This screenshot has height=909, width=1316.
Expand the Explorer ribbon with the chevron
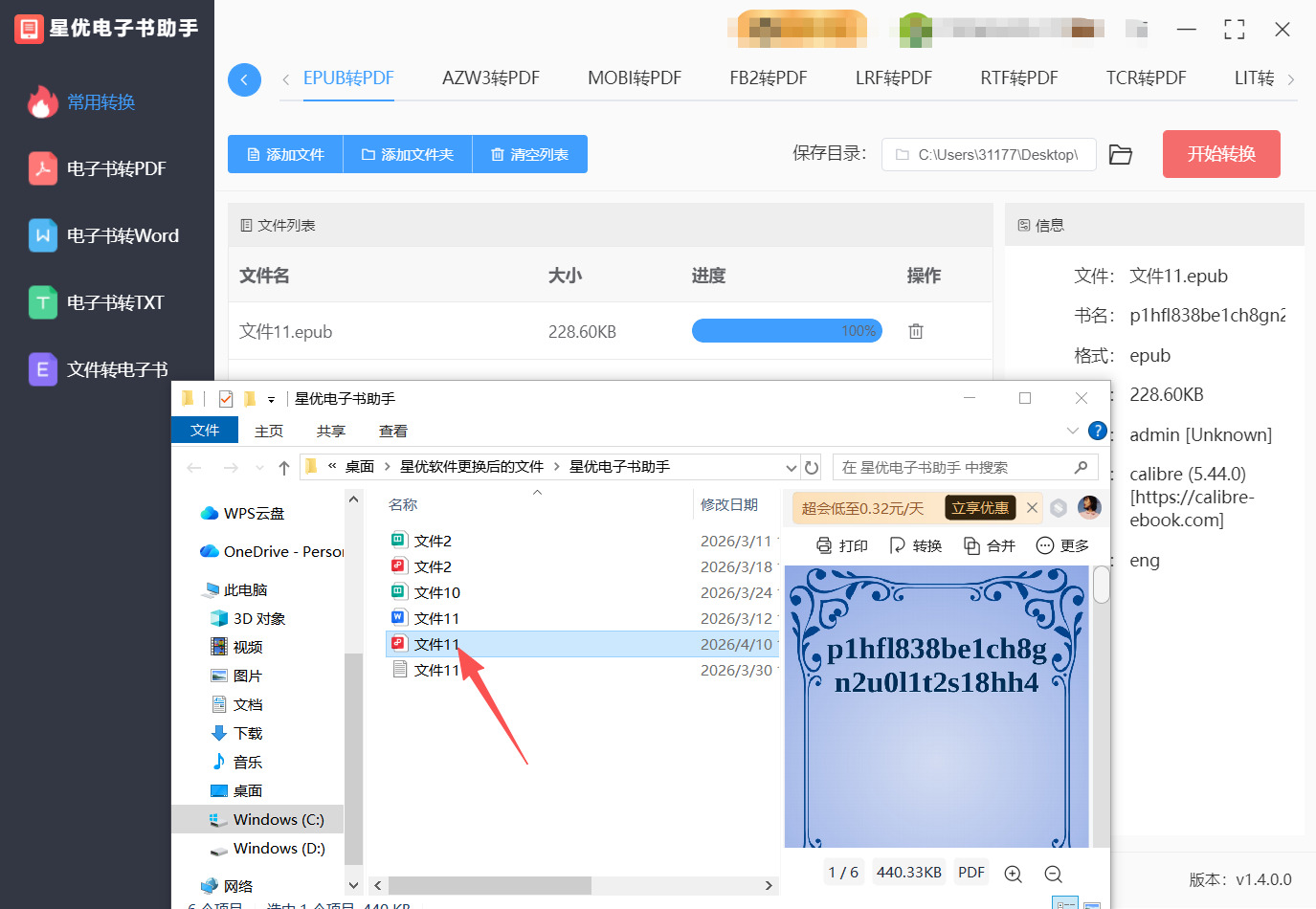point(1072,431)
